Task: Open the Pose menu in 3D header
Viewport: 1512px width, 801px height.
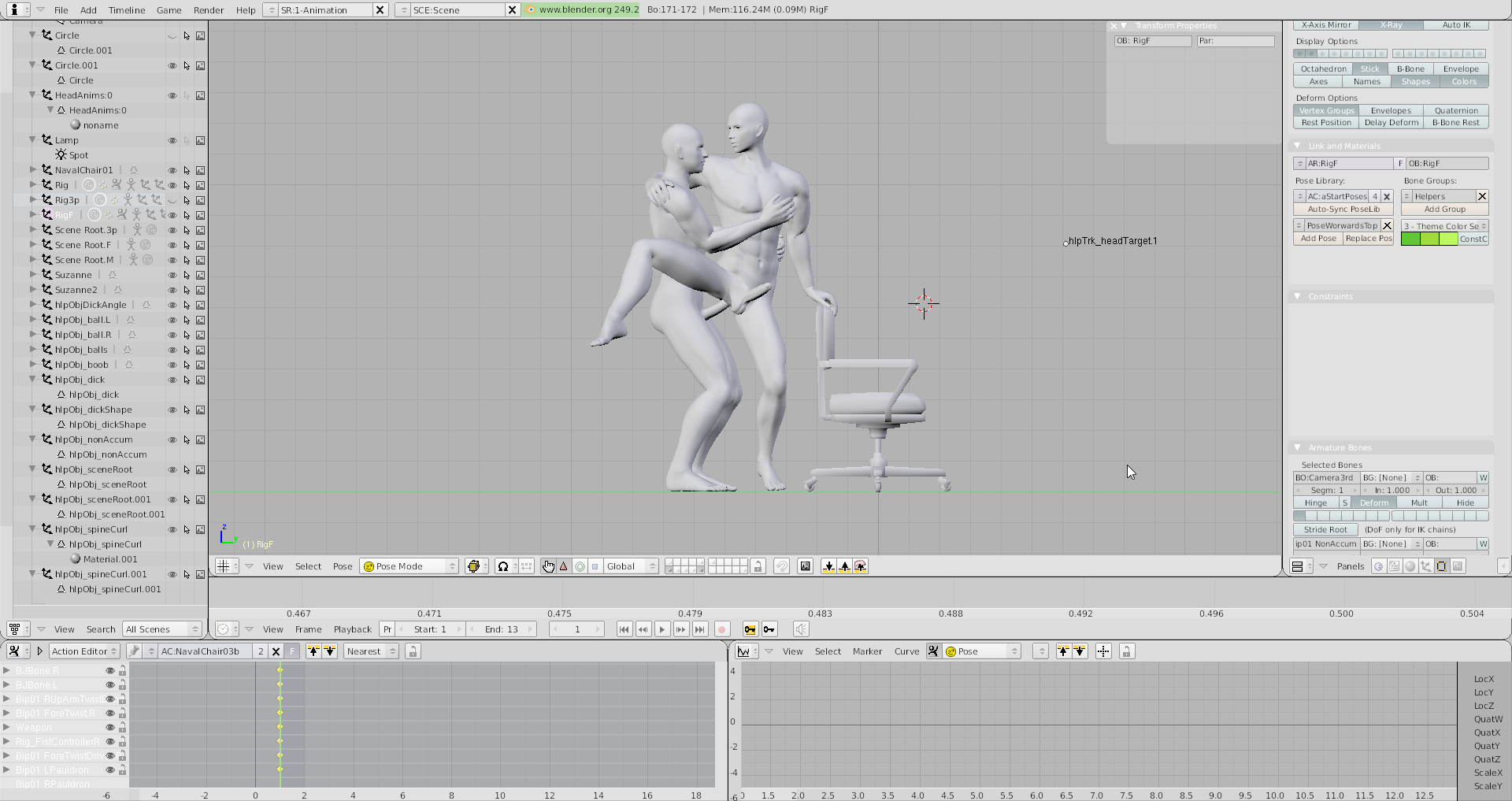Action: pyautogui.click(x=343, y=566)
